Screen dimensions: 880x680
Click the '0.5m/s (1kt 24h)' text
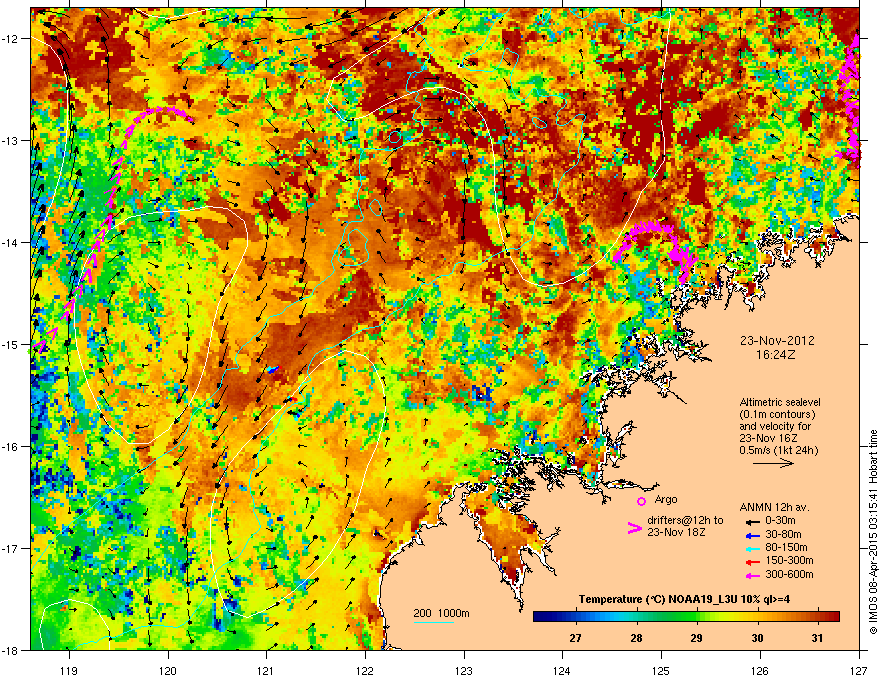779,450
